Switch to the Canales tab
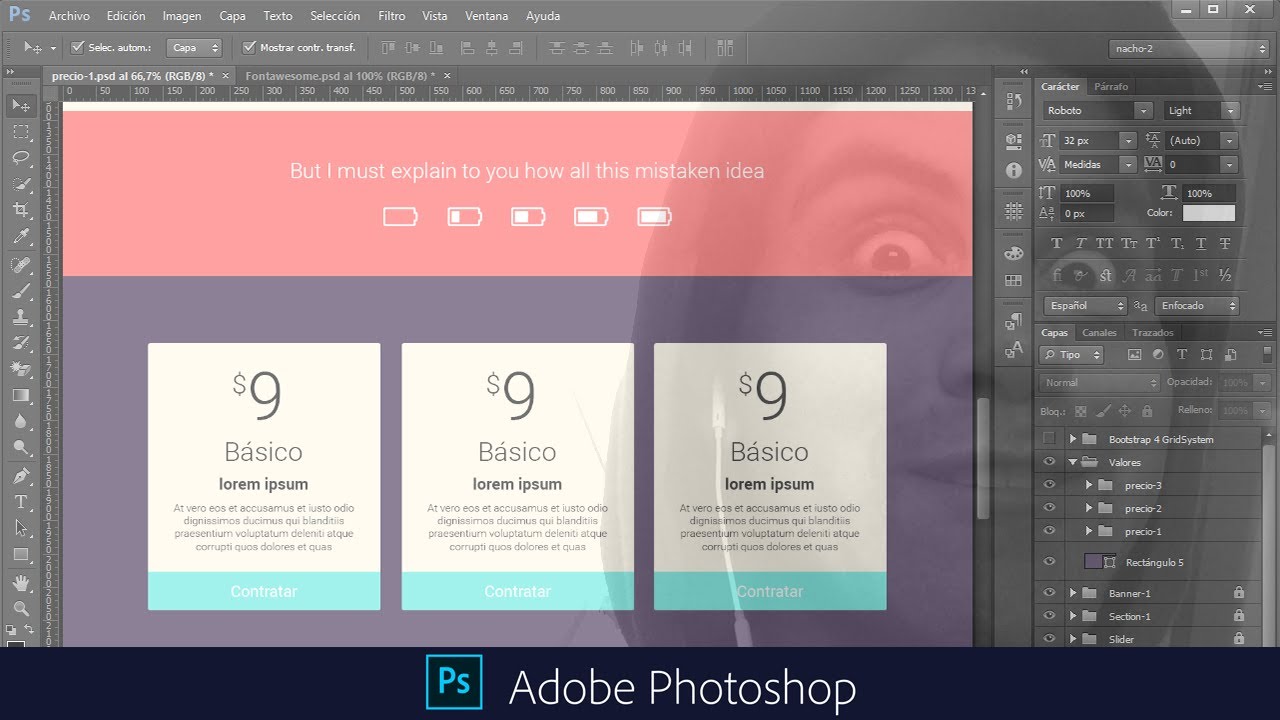Viewport: 1280px width, 720px height. (x=1099, y=333)
